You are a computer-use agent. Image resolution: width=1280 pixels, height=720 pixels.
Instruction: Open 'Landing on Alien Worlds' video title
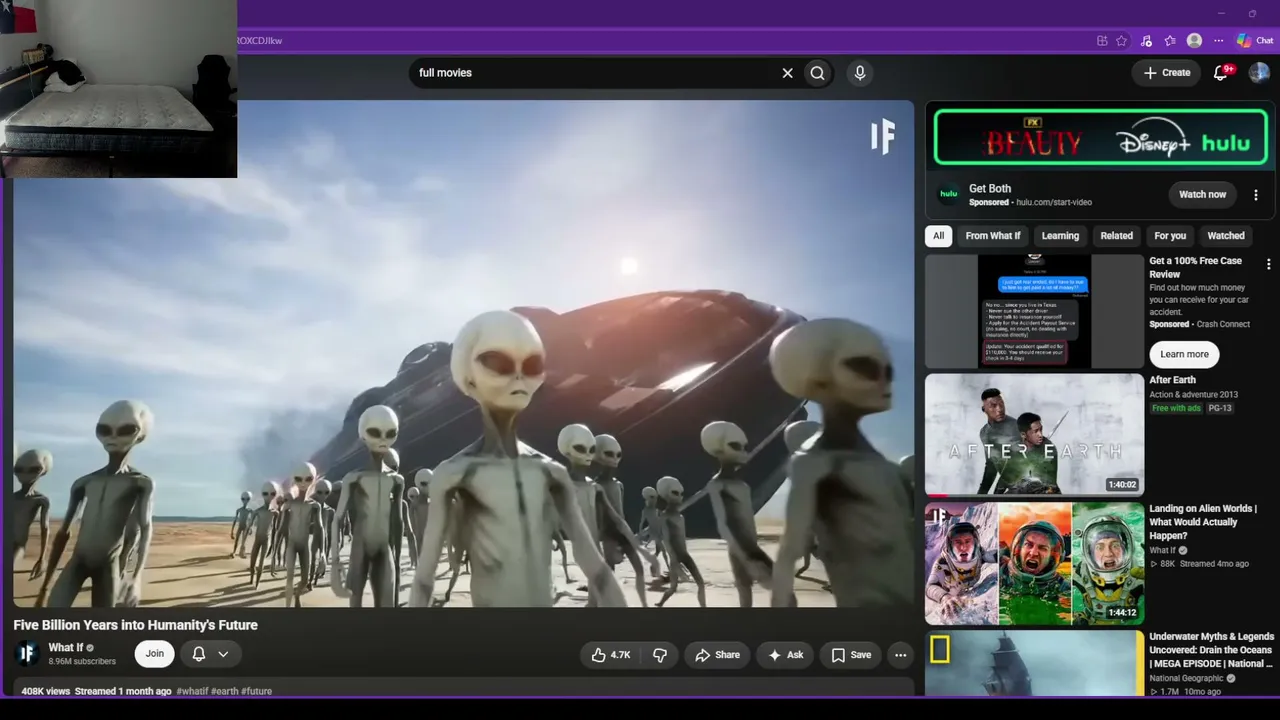point(1203,522)
